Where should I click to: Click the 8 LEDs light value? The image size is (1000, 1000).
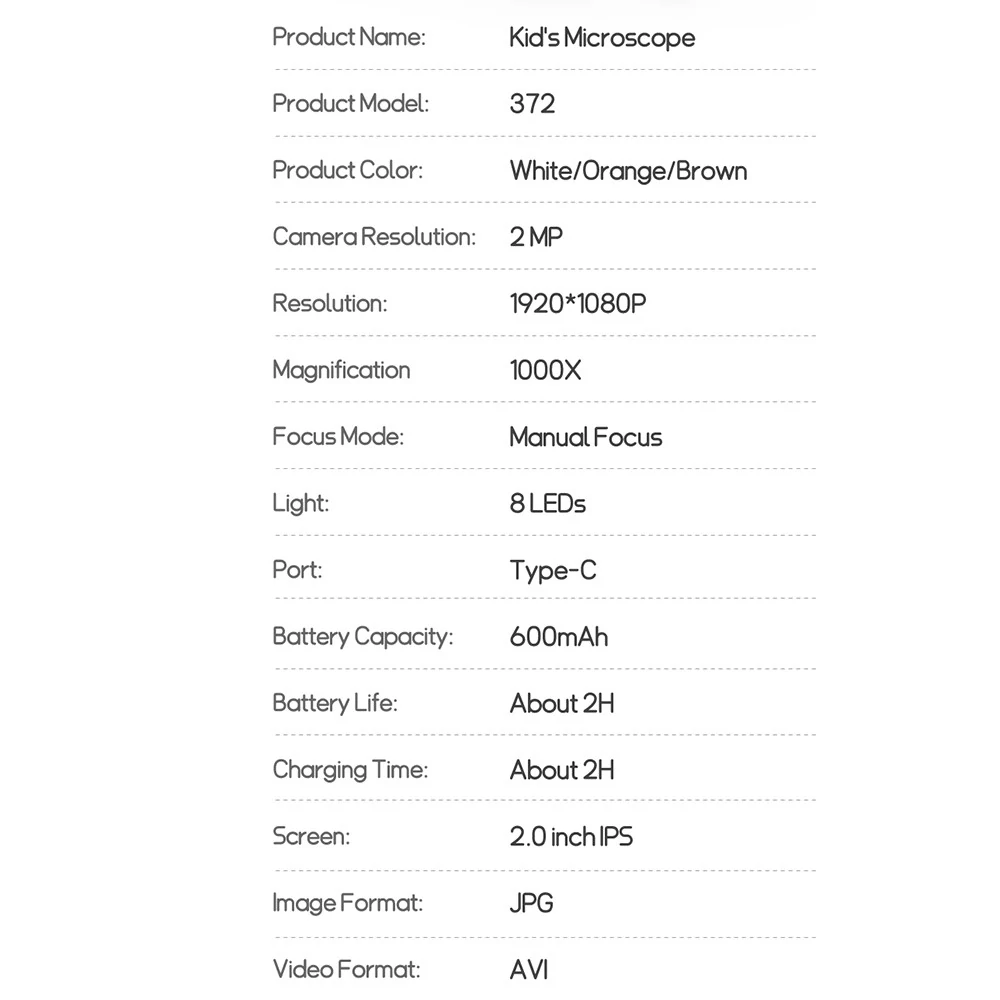click(547, 504)
